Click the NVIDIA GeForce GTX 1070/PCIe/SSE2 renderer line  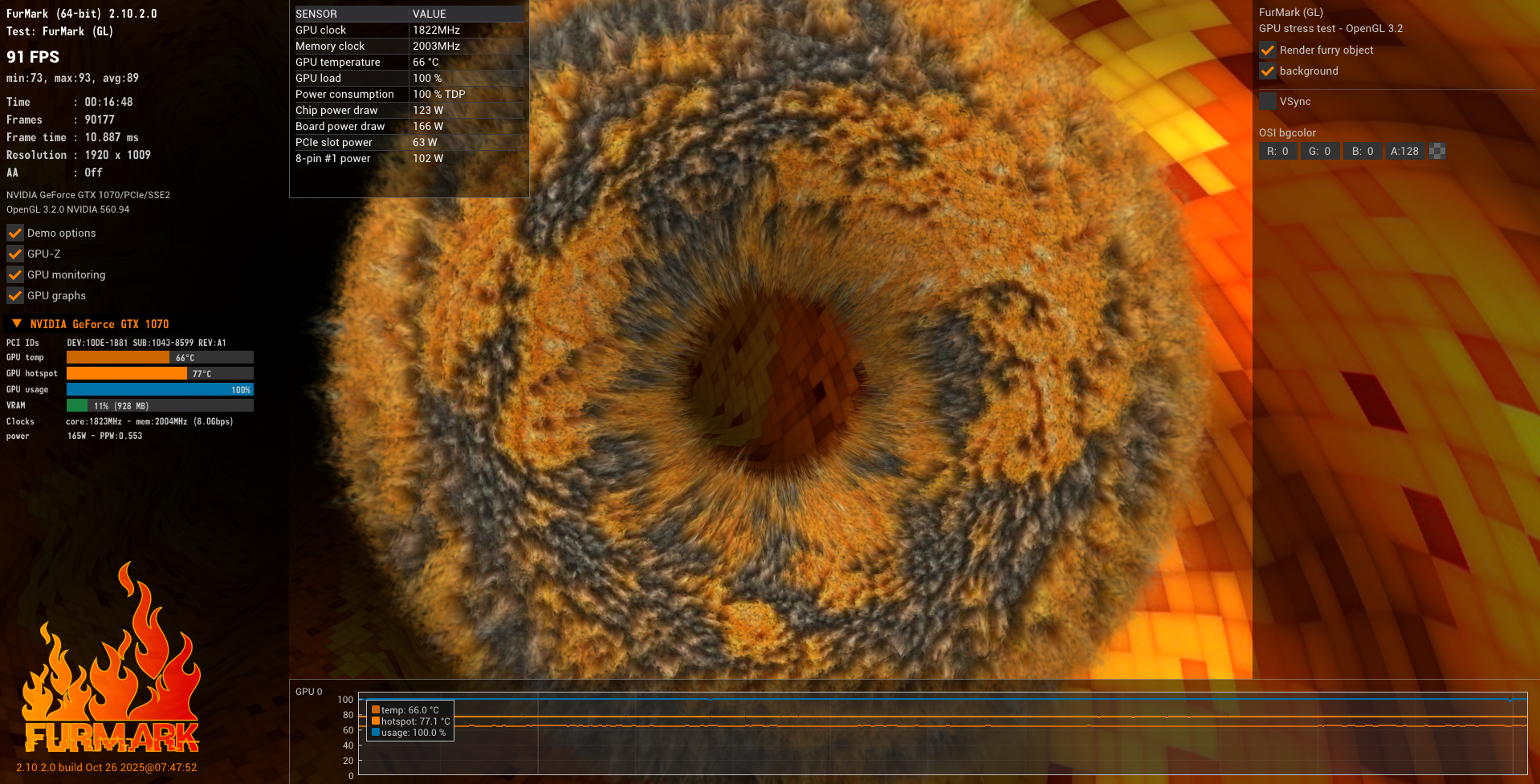click(x=88, y=195)
